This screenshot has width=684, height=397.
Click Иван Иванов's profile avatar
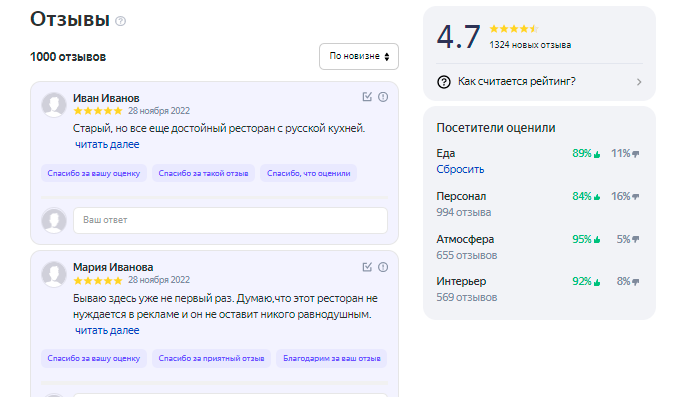54,105
